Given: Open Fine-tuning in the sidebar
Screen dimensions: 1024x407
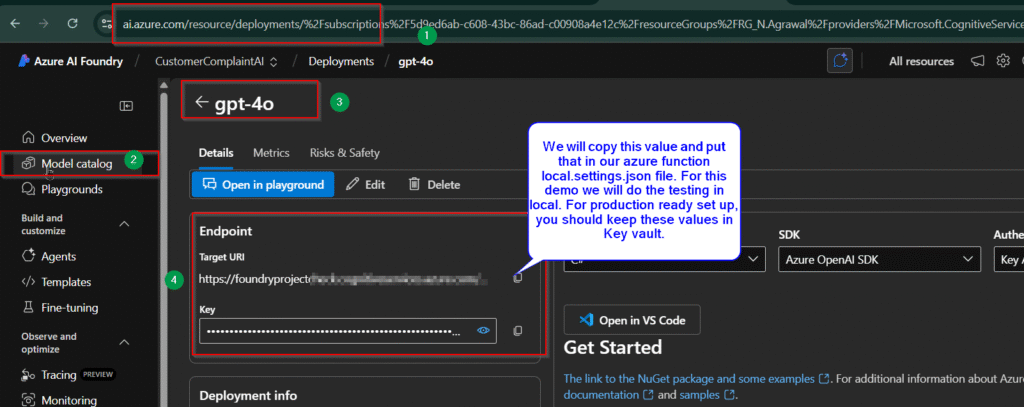Looking at the screenshot, I should [x=59, y=308].
